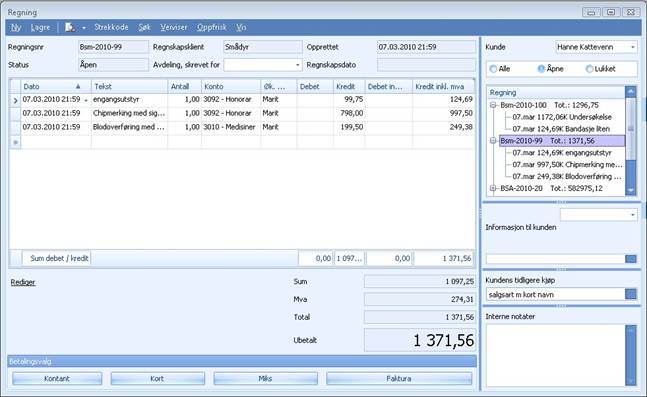Click the Ny menu item

(16, 27)
